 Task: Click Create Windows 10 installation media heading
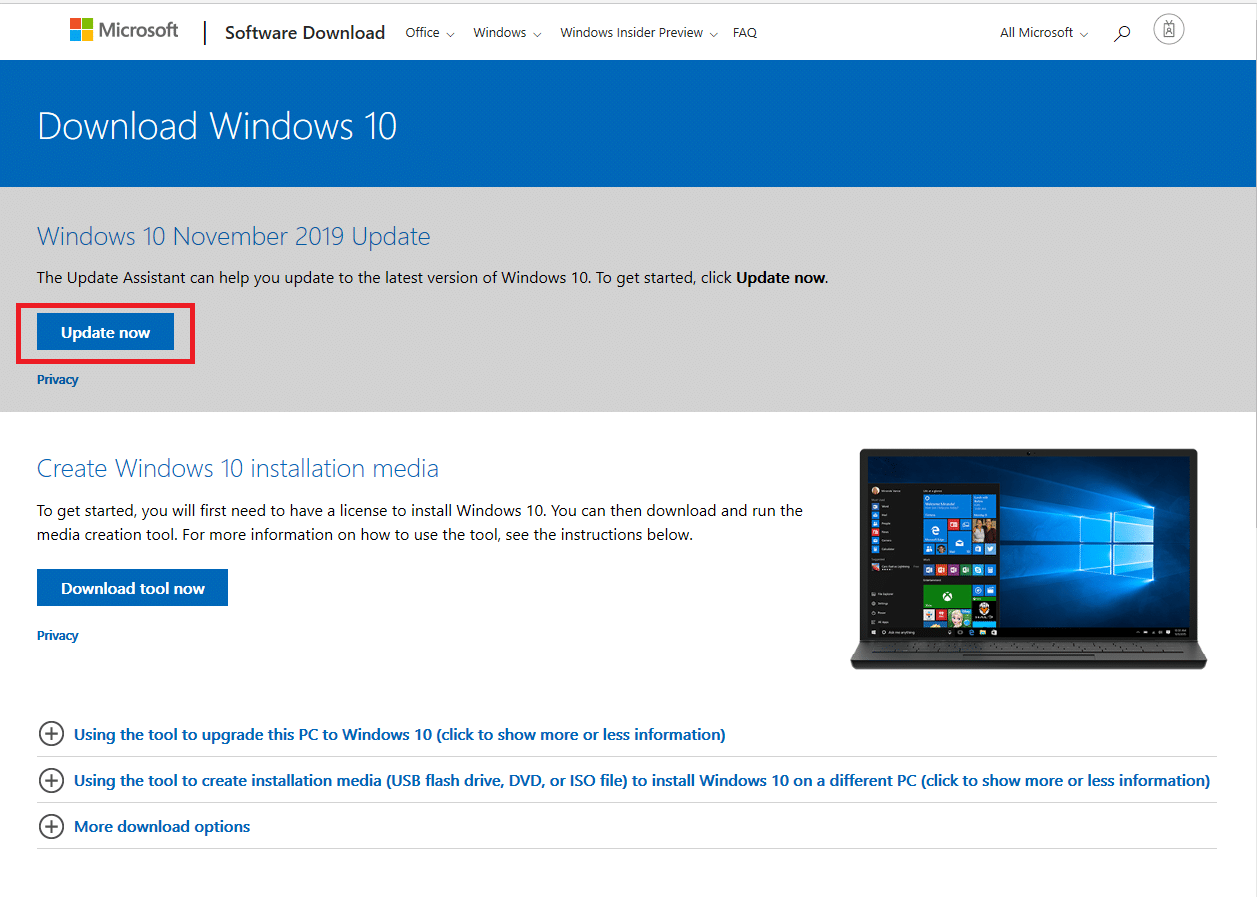(238, 468)
